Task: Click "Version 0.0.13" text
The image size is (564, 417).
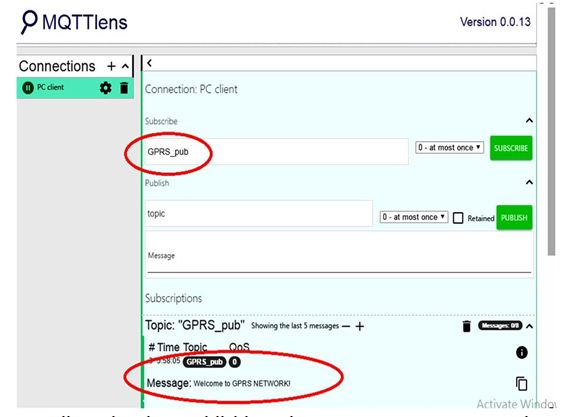Action: (495, 22)
